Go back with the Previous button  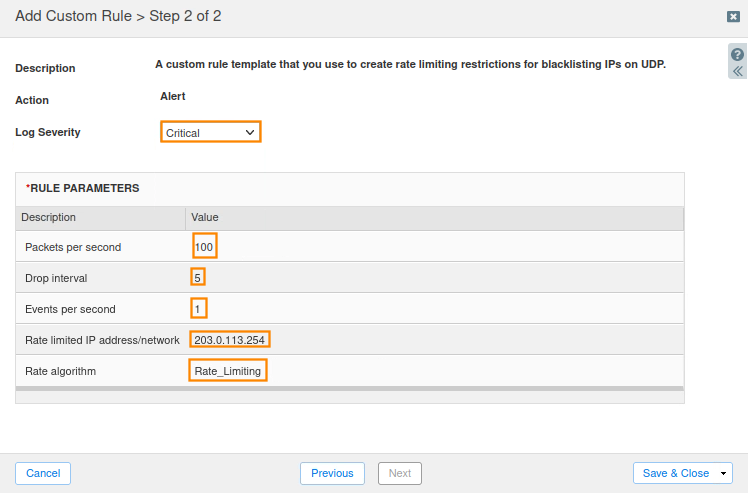tap(332, 473)
